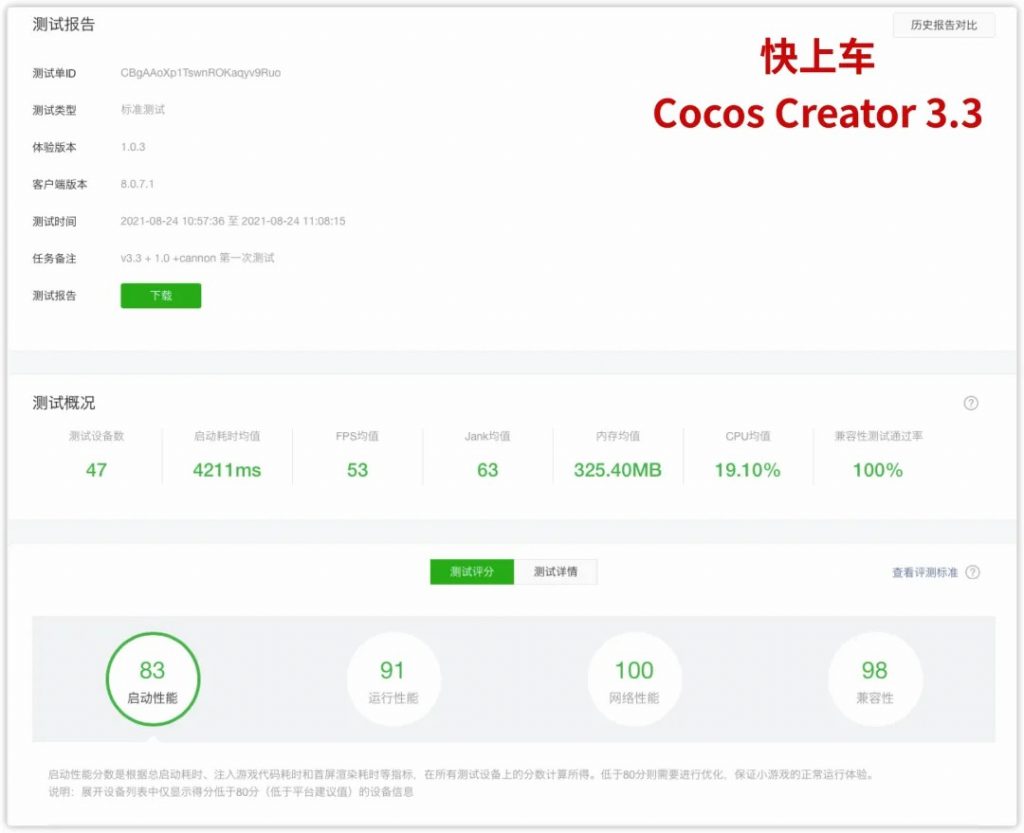Click client version value 8.0.7.1
This screenshot has width=1024, height=833.
point(137,184)
